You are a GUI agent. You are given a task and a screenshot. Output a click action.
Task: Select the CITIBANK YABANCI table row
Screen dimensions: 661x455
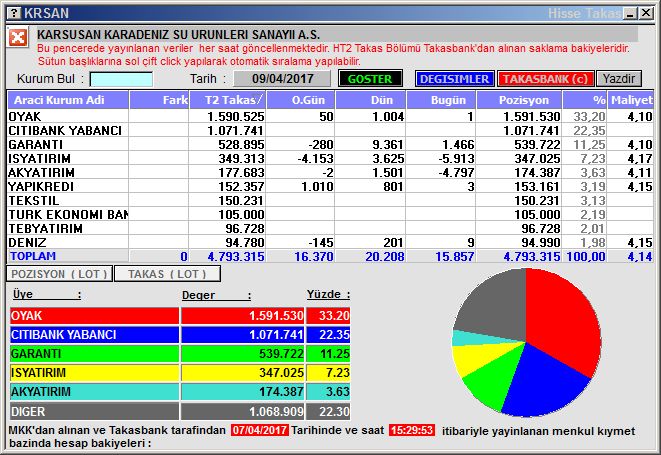pyautogui.click(x=330, y=130)
